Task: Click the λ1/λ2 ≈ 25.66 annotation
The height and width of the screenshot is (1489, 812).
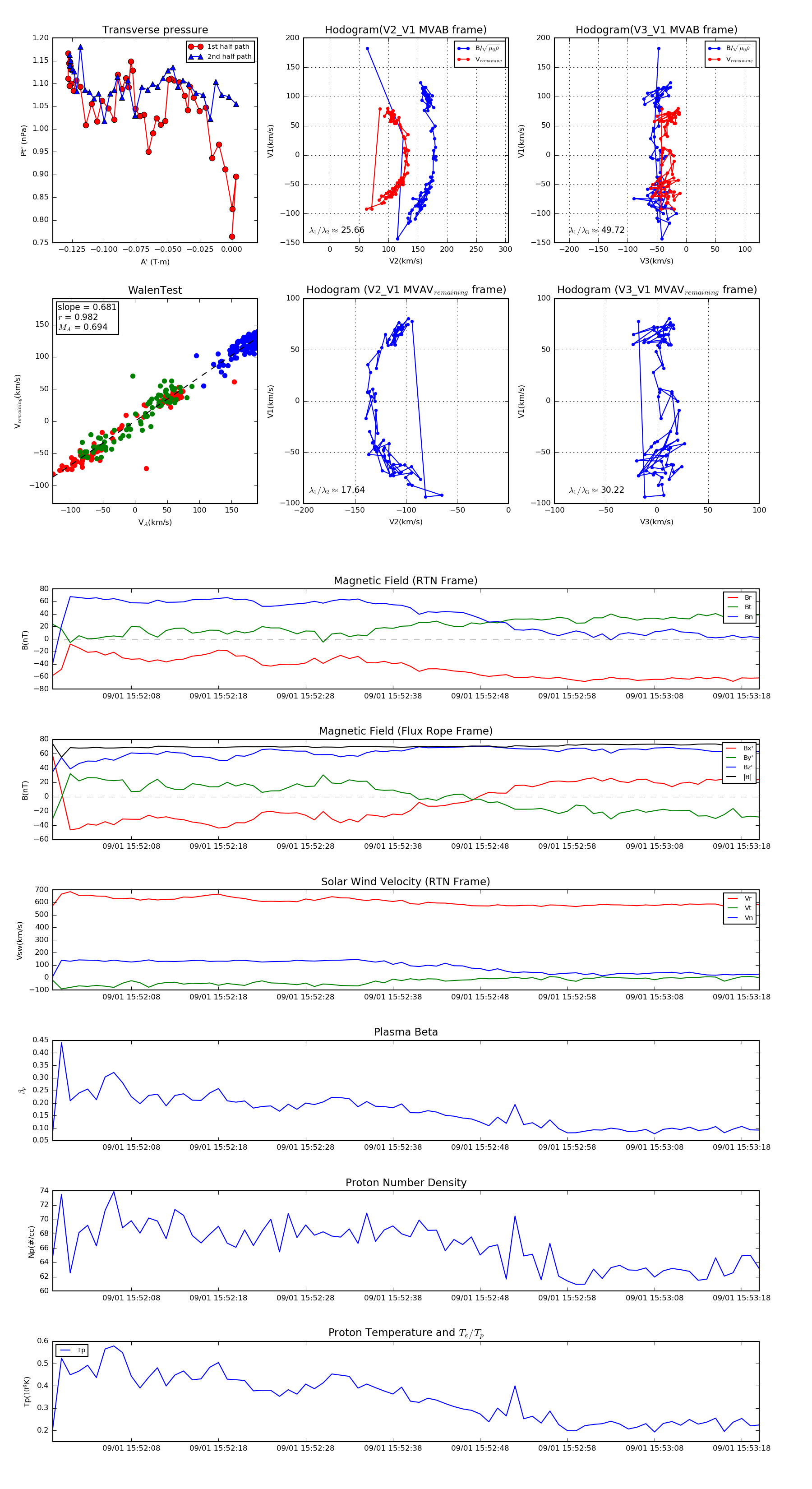Action: tap(337, 230)
